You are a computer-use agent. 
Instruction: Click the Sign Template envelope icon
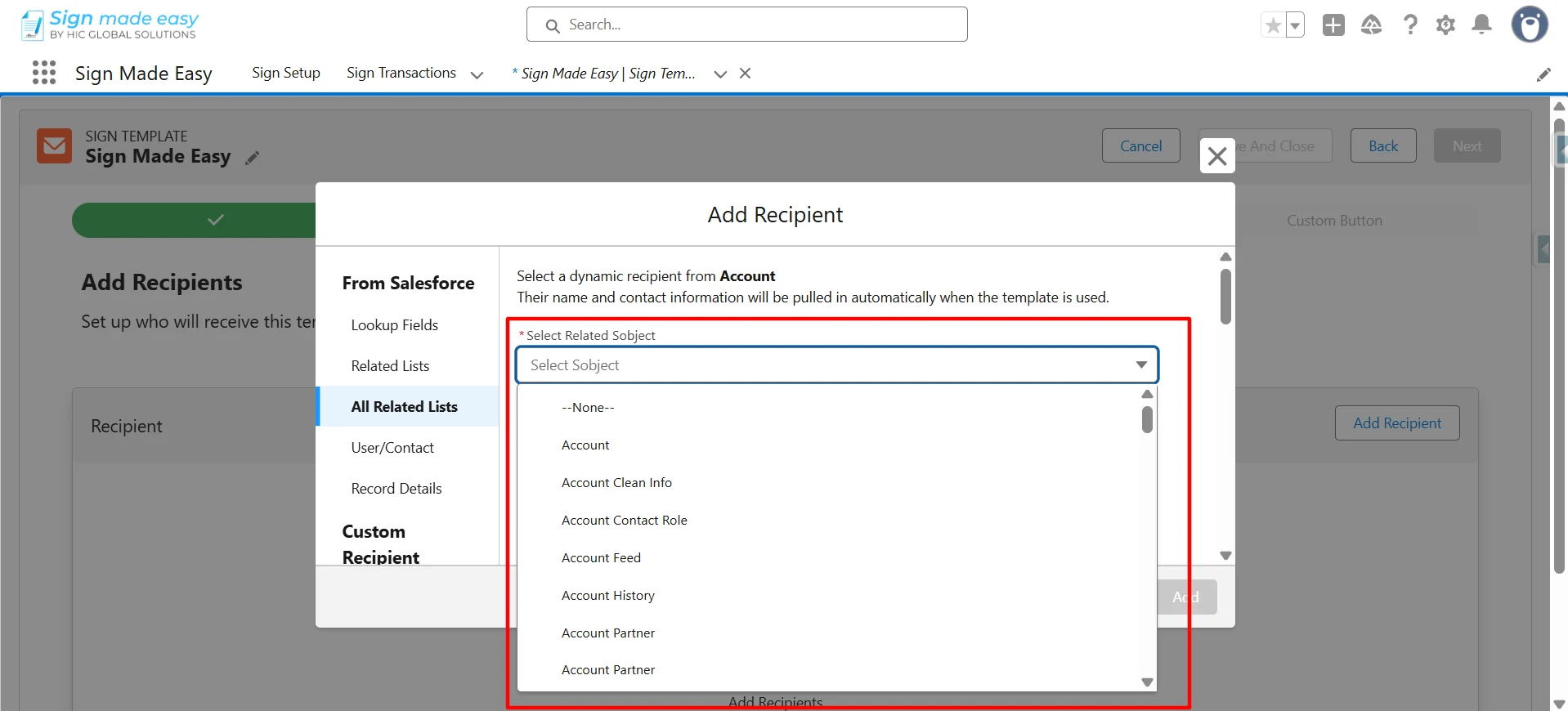[x=55, y=145]
